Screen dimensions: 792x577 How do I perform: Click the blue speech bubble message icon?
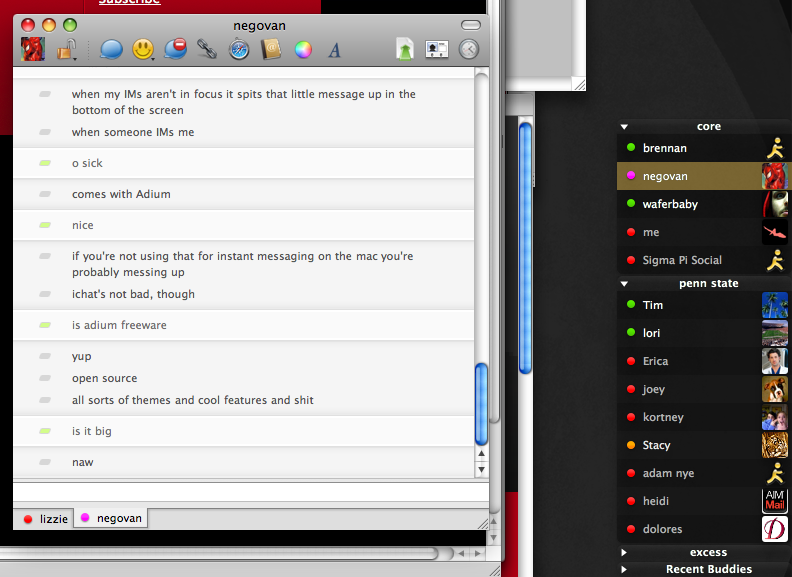click(x=111, y=50)
